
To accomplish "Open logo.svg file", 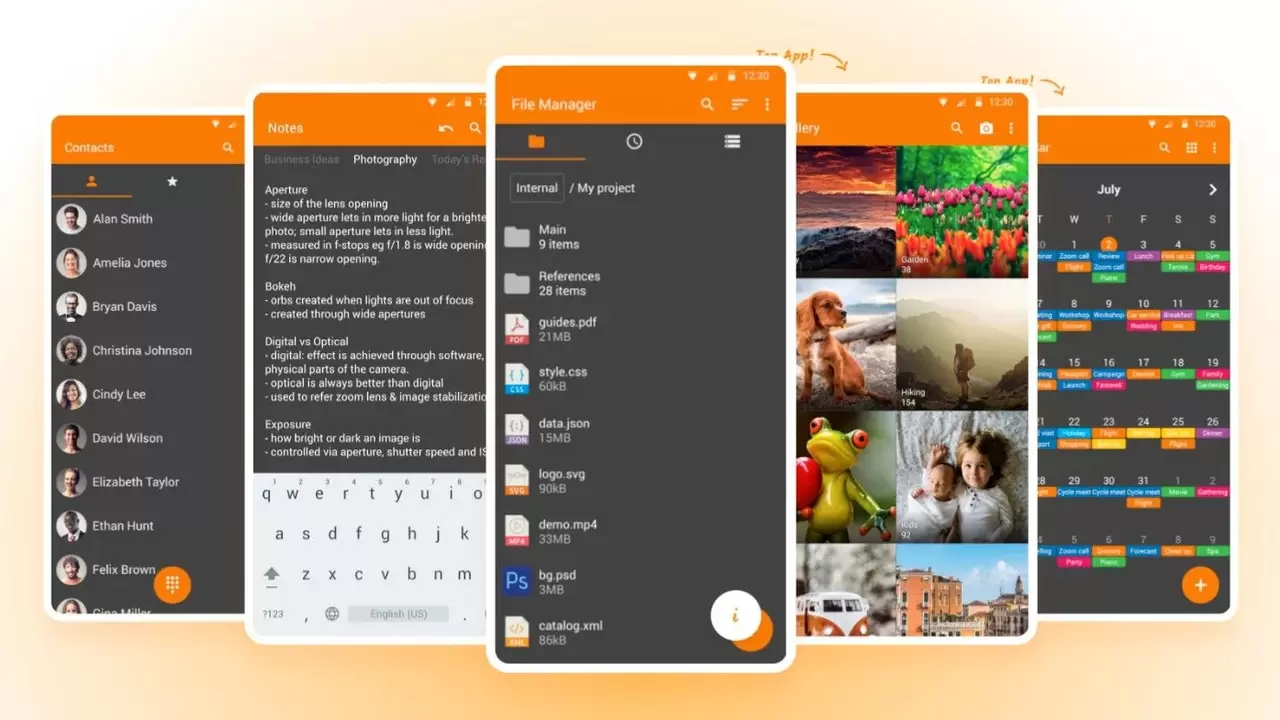I will tap(640, 481).
